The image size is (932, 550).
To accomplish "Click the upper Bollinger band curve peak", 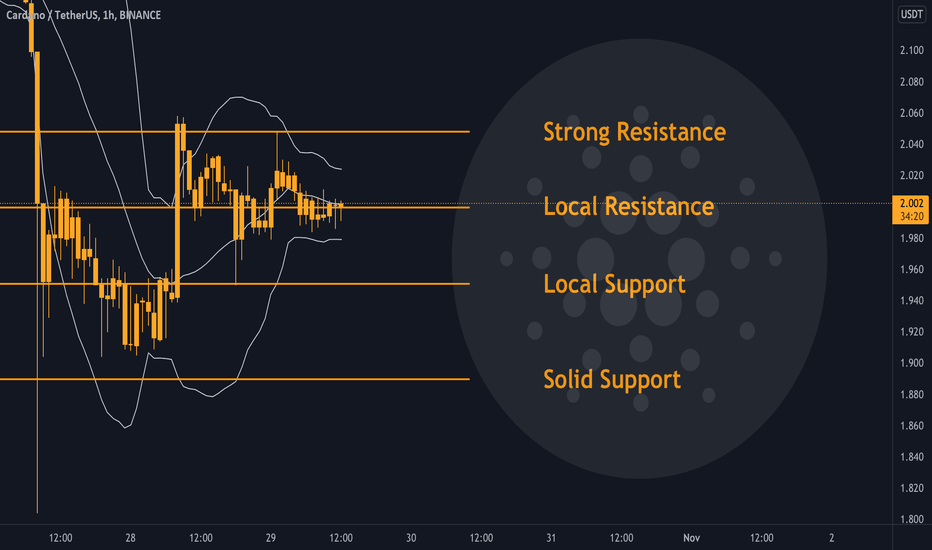I will (239, 96).
